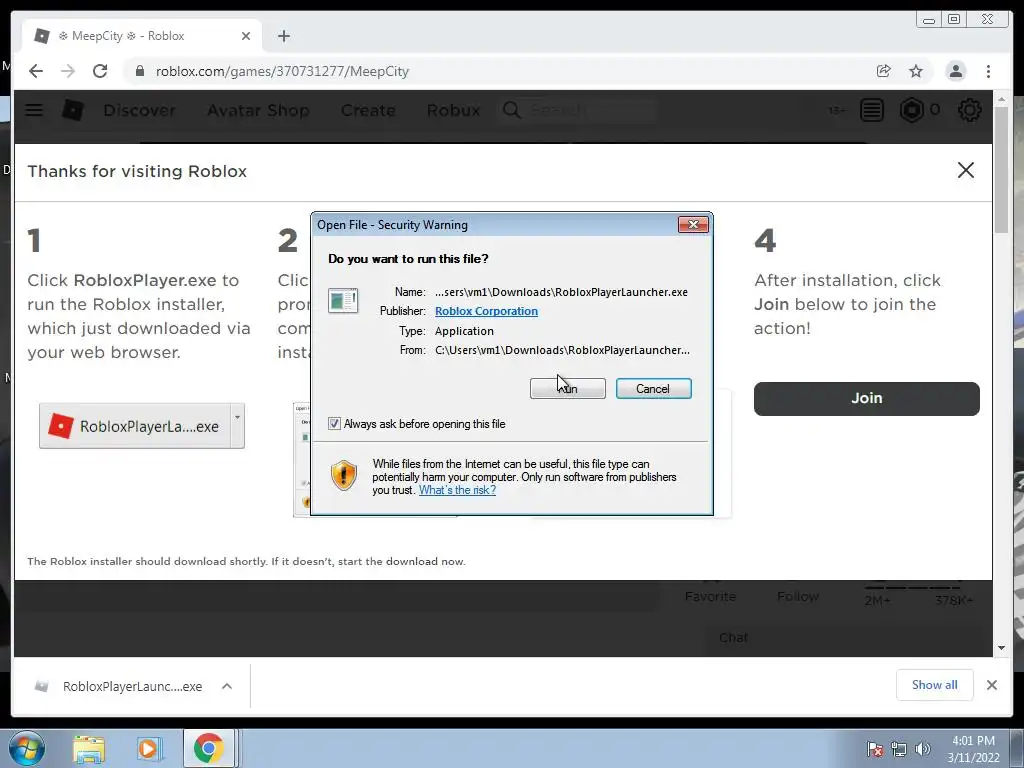Open the Roblox hamburger navigation menu
This screenshot has width=1024, height=768.
point(34,110)
